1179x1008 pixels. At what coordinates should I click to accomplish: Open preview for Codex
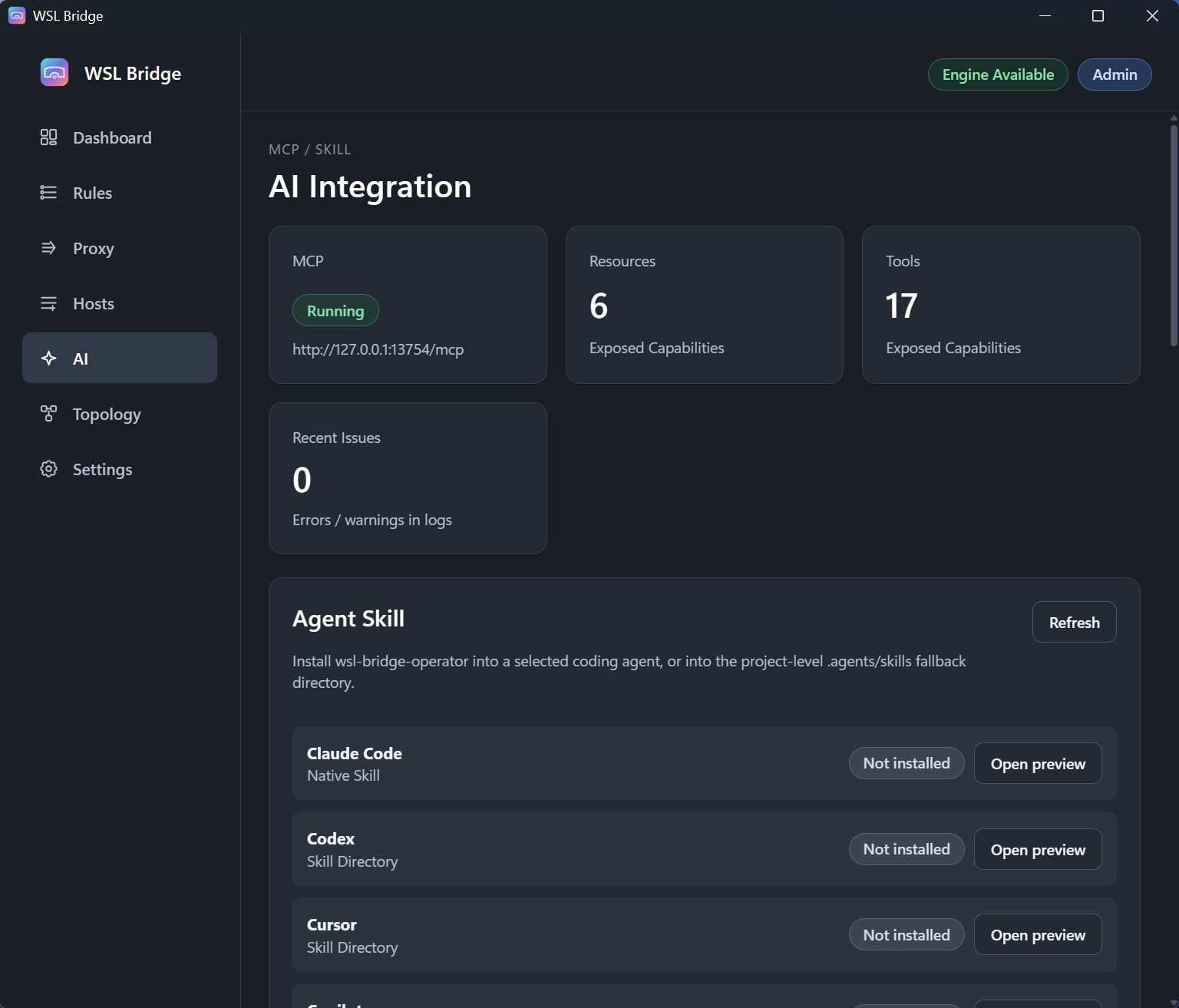1038,850
